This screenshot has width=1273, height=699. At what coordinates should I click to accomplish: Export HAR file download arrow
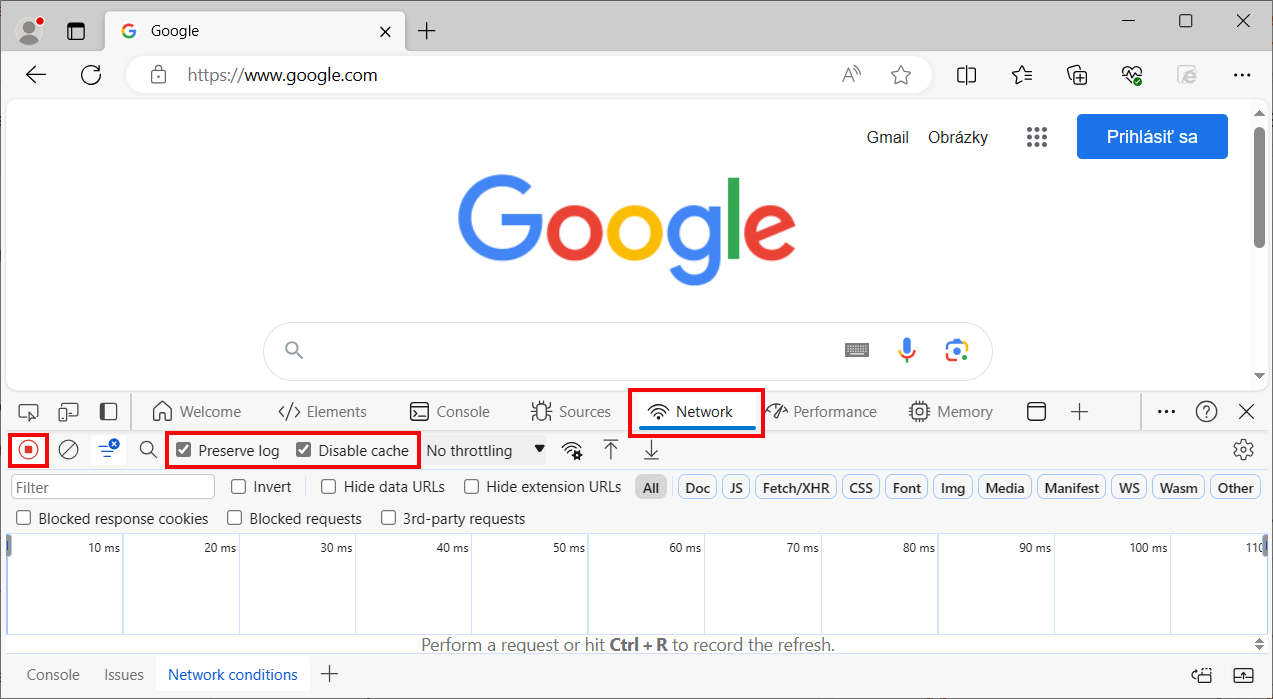tap(651, 450)
